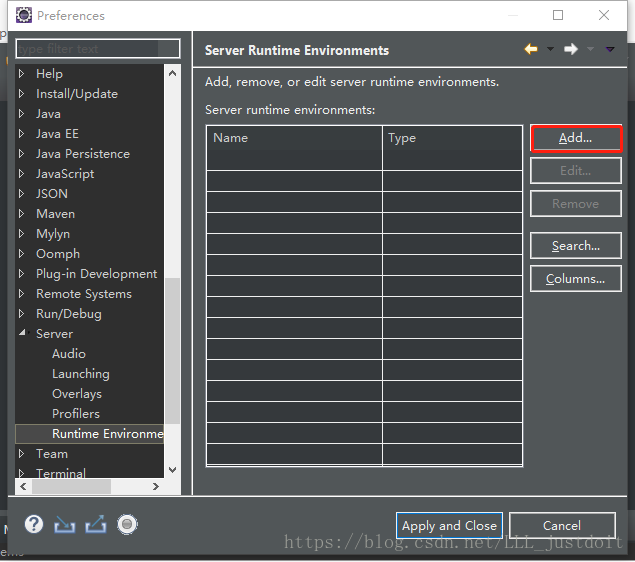Screen dimensions: 635x562
Task: Expand the Plug-in Development tree node
Action: click(21, 274)
